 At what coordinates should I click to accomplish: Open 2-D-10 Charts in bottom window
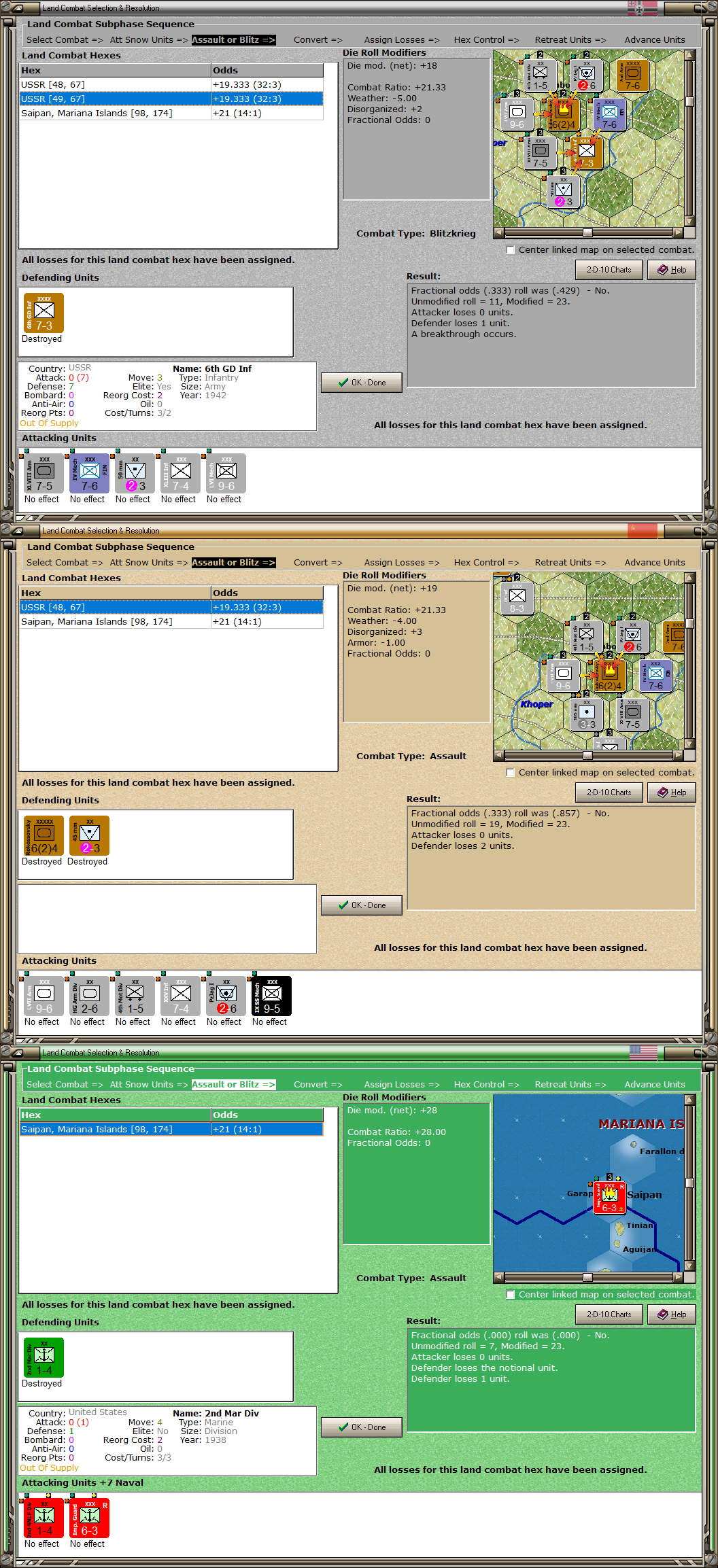point(609,1314)
